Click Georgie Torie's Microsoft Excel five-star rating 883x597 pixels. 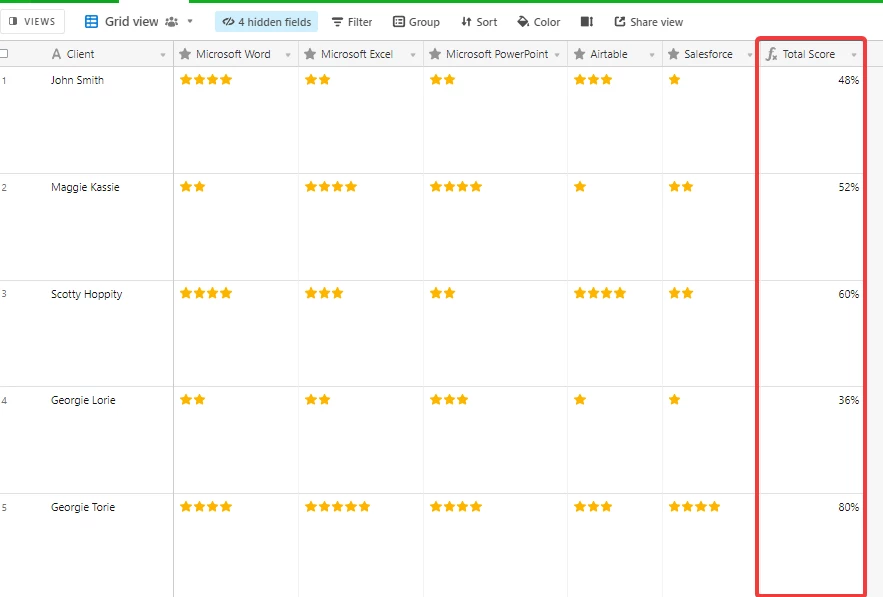[337, 506]
